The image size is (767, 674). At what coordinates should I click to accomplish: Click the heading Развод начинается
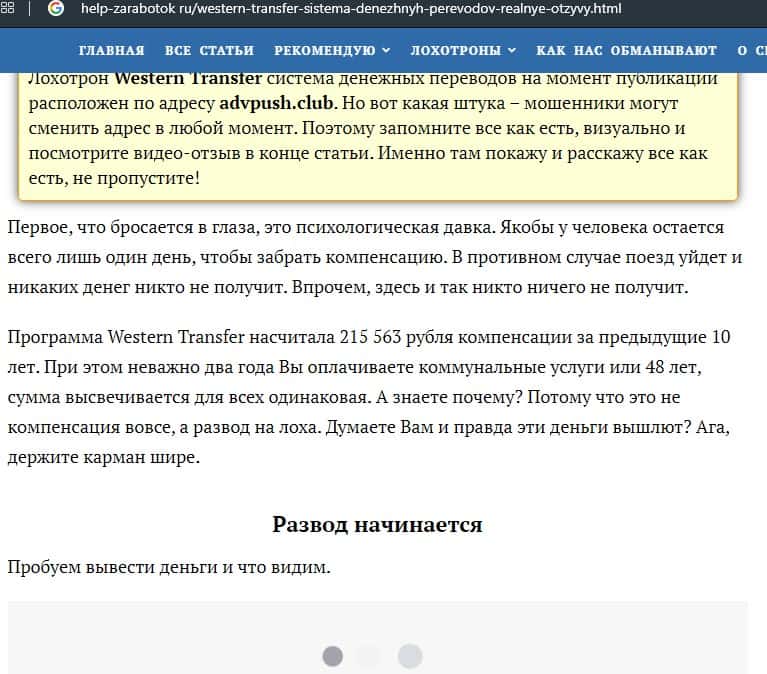[x=377, y=524]
